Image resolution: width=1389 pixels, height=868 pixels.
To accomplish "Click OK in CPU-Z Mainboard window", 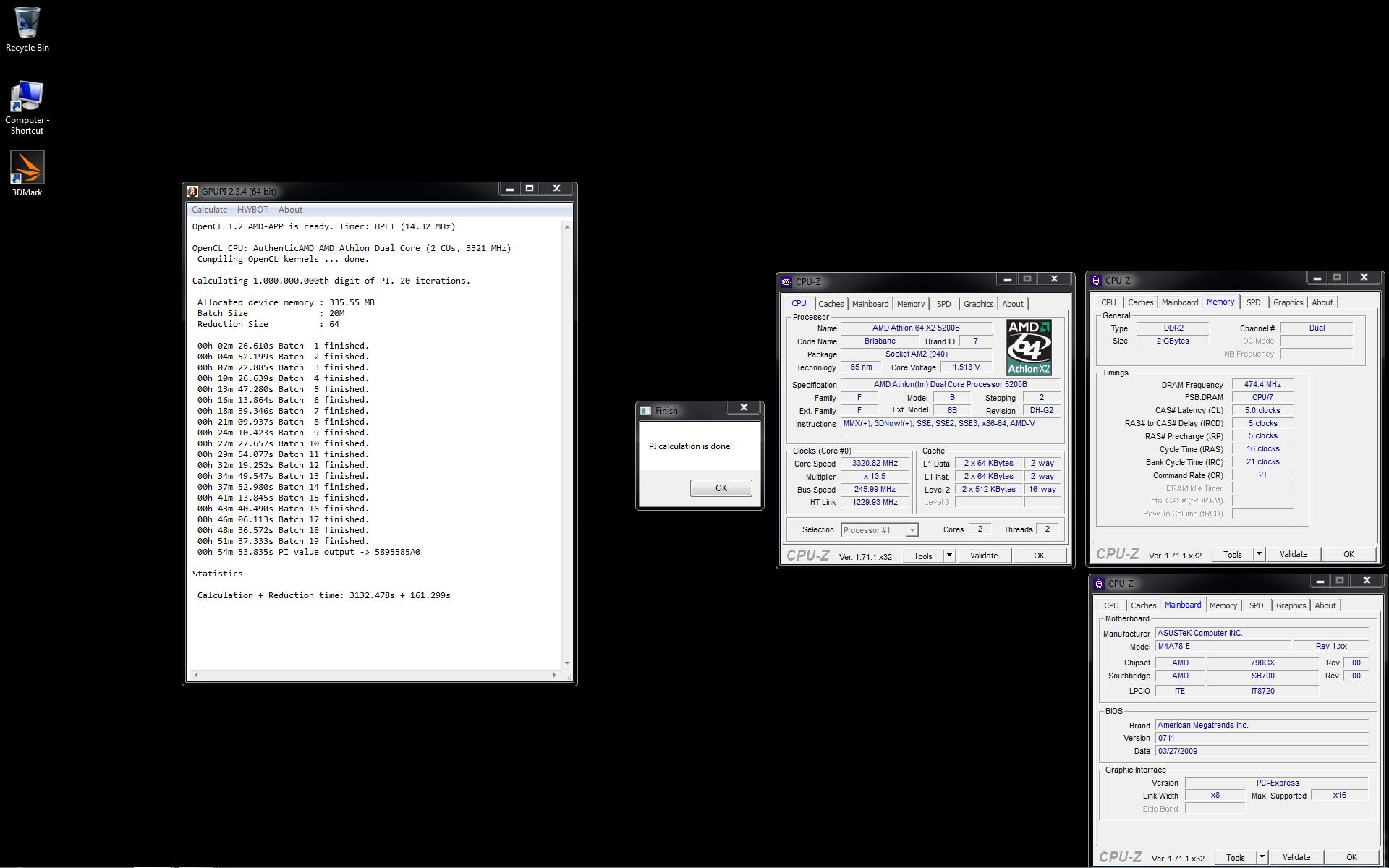I will (1351, 857).
